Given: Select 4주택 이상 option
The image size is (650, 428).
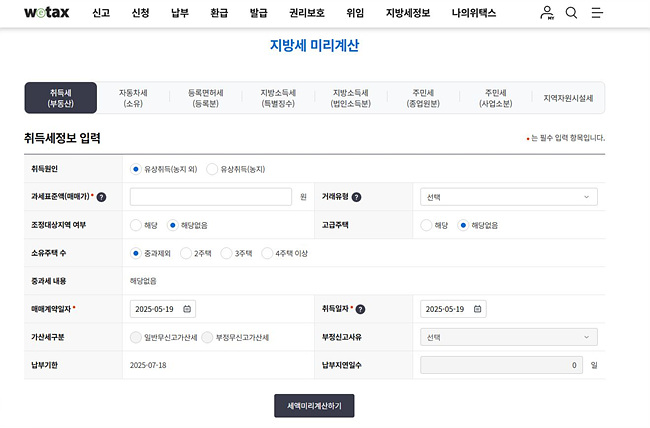Looking at the screenshot, I should [267, 253].
